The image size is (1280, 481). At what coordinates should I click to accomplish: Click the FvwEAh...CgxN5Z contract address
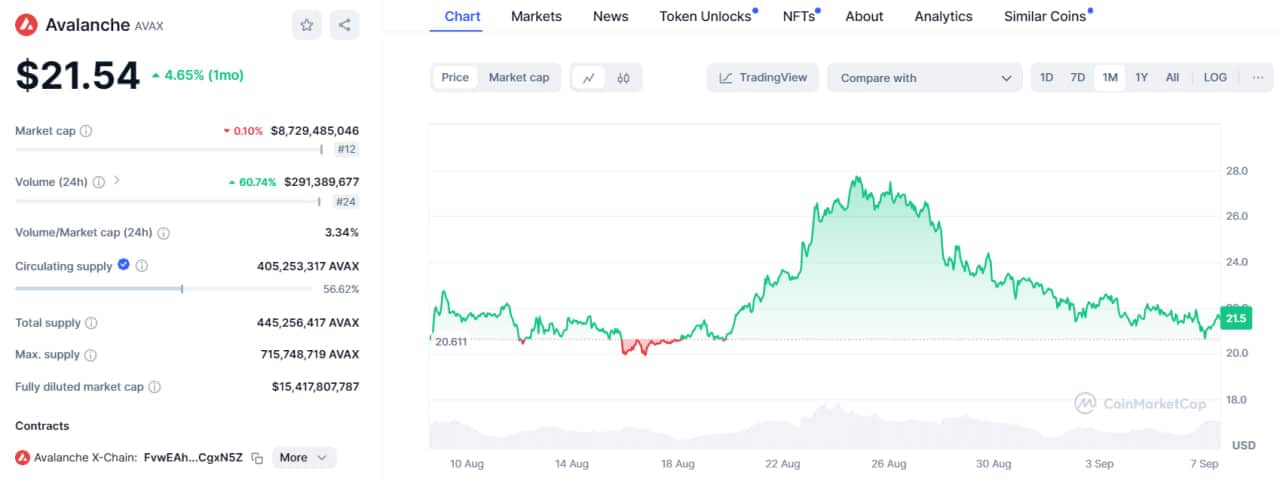[193, 458]
